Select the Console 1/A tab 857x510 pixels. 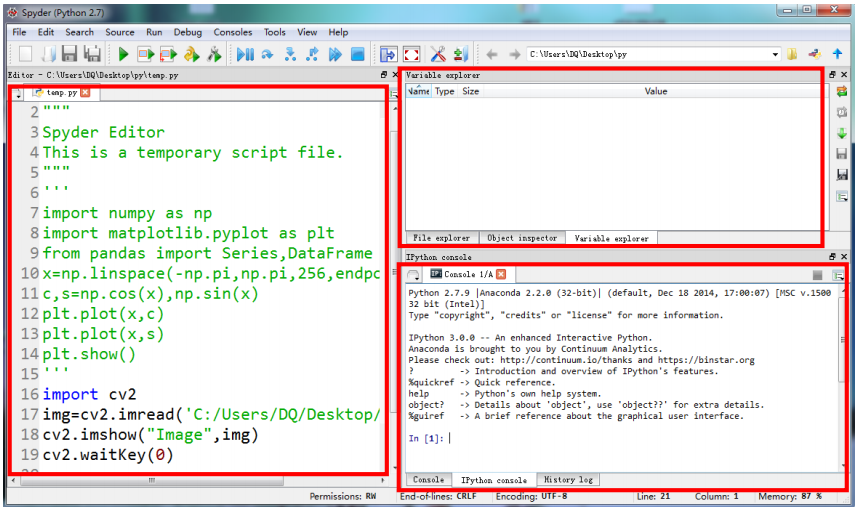468,274
